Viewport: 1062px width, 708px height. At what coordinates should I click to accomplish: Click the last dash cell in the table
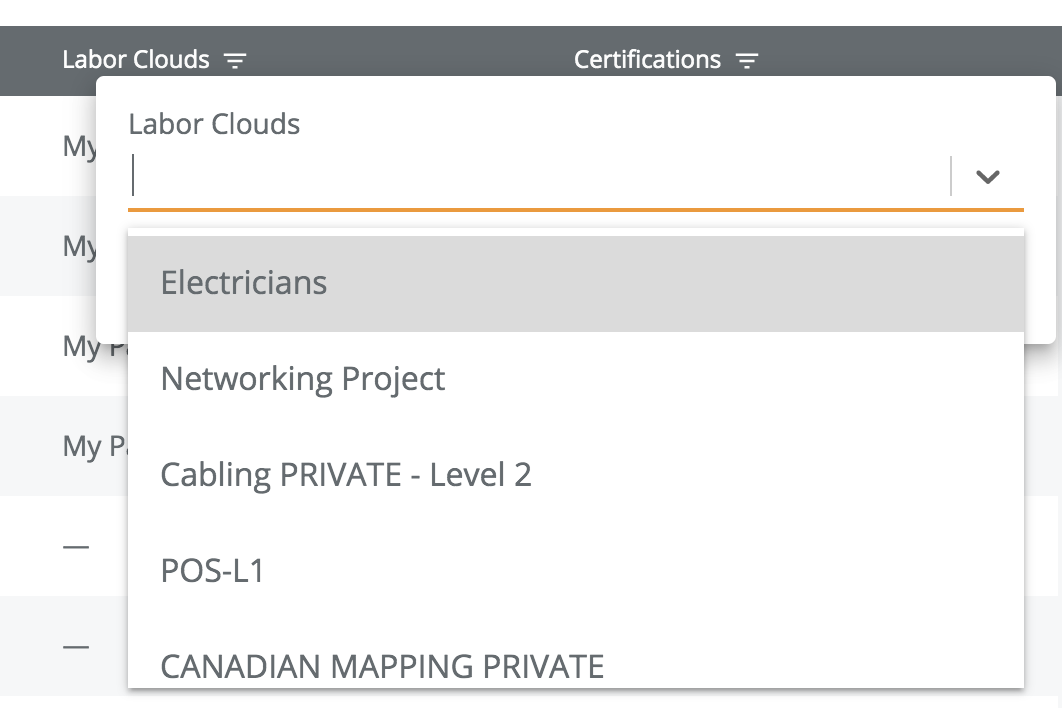point(76,646)
